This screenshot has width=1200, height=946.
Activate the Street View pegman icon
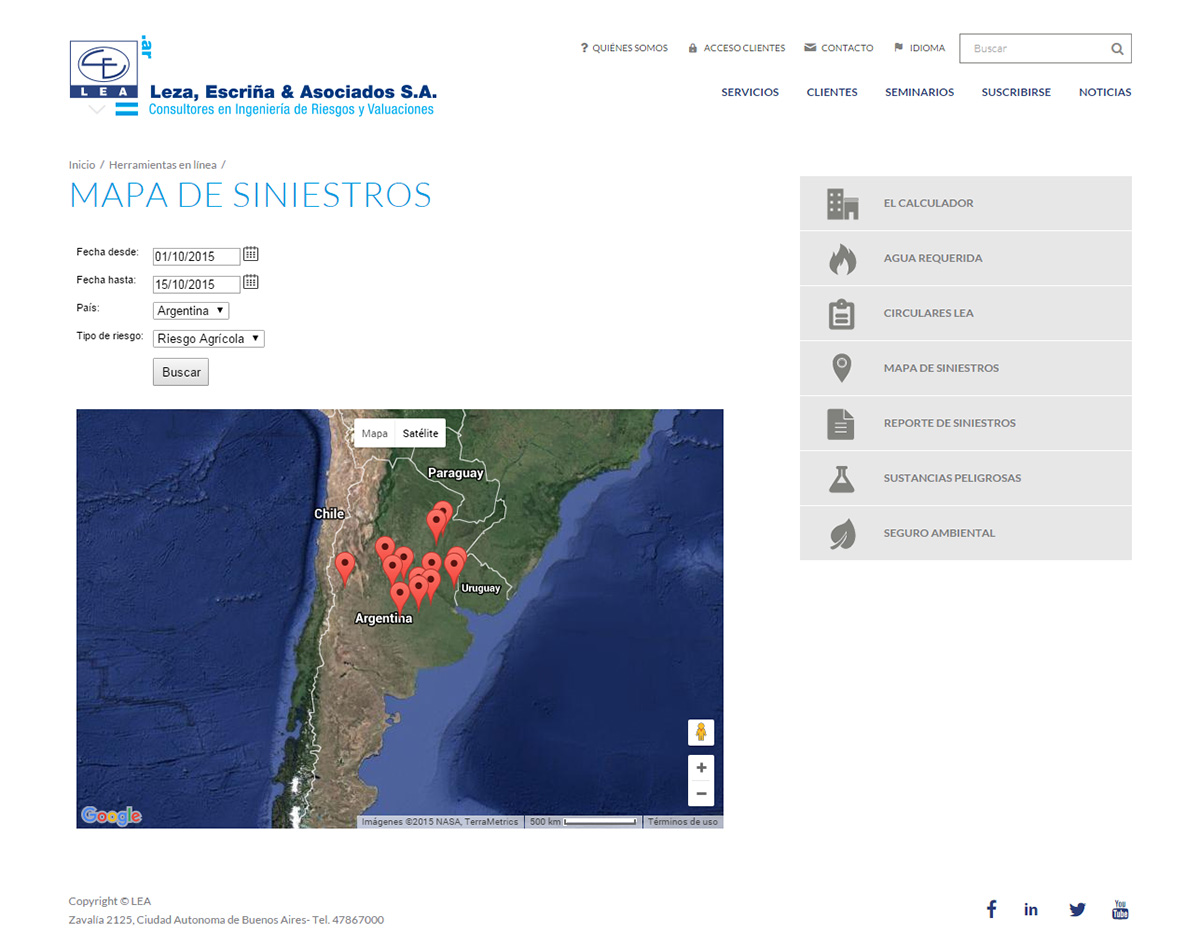[x=701, y=732]
